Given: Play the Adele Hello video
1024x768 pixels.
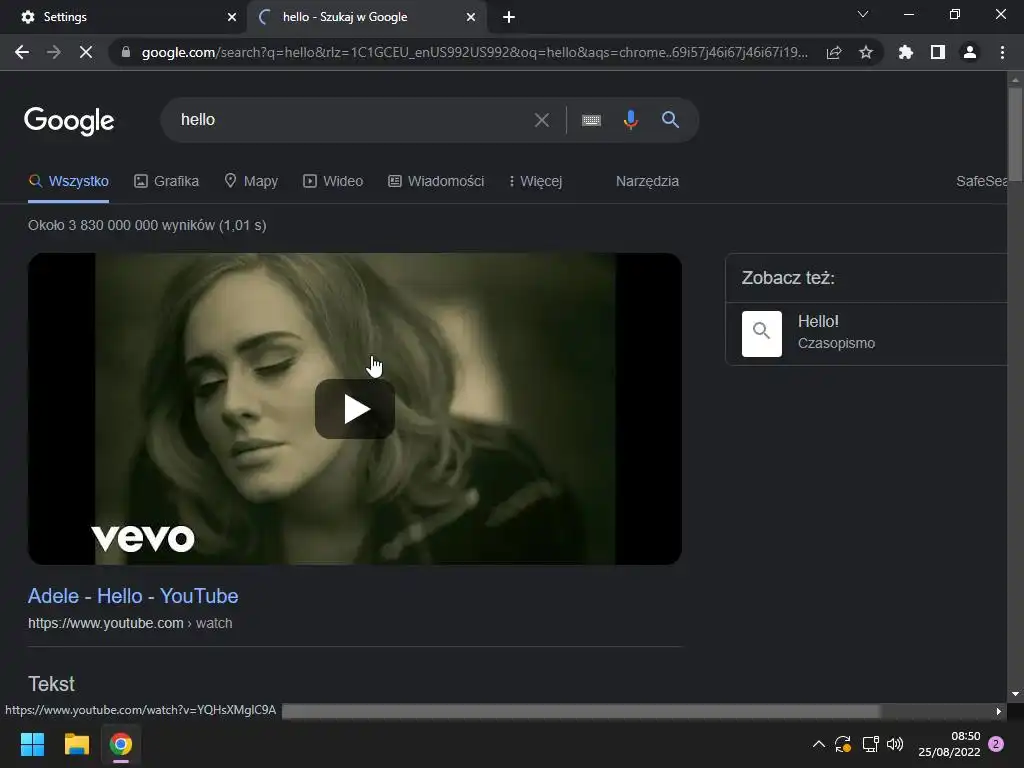Looking at the screenshot, I should coord(355,409).
